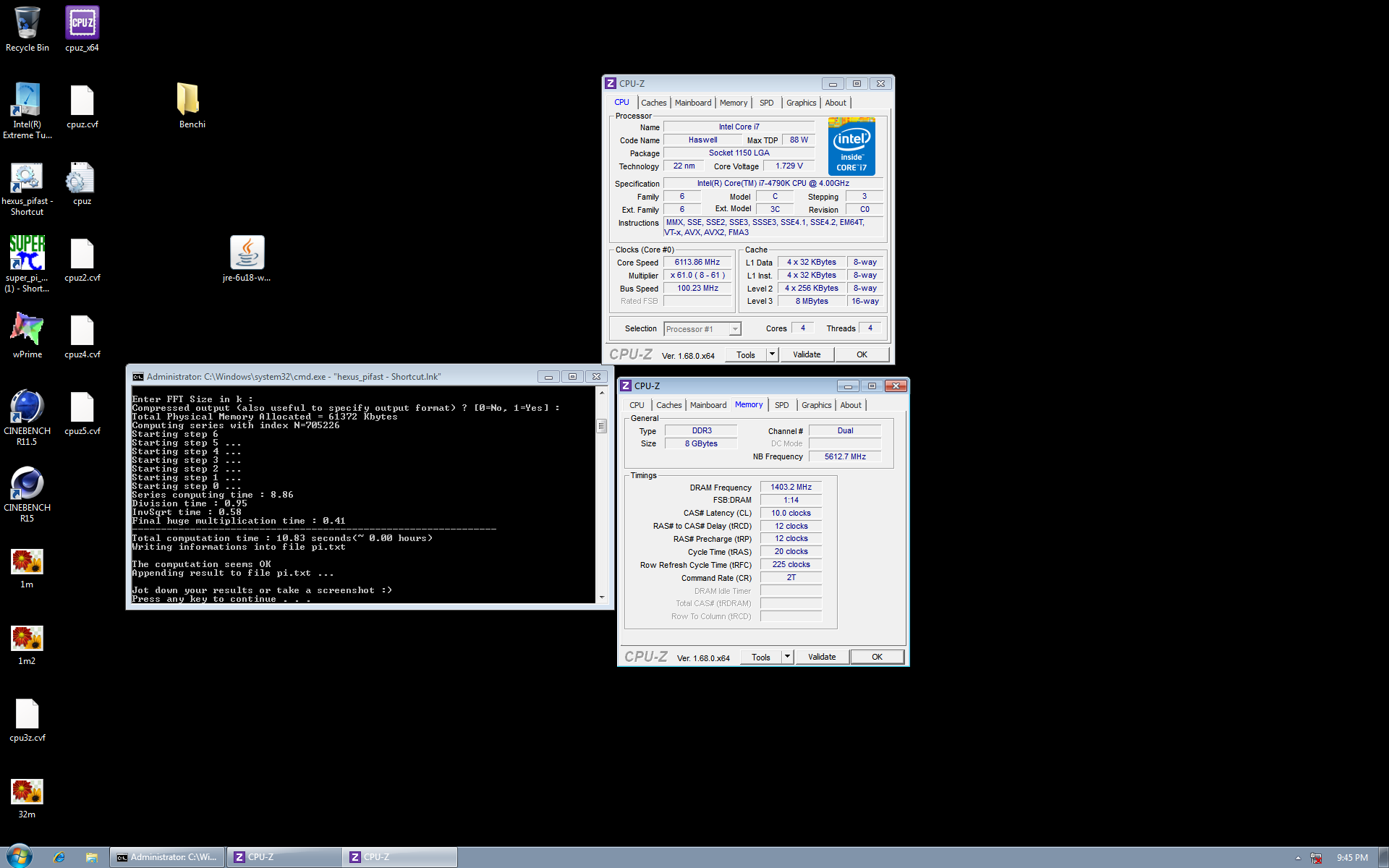This screenshot has width=1389, height=868.
Task: Click cmd.exe title bar icon
Action: pos(137,377)
